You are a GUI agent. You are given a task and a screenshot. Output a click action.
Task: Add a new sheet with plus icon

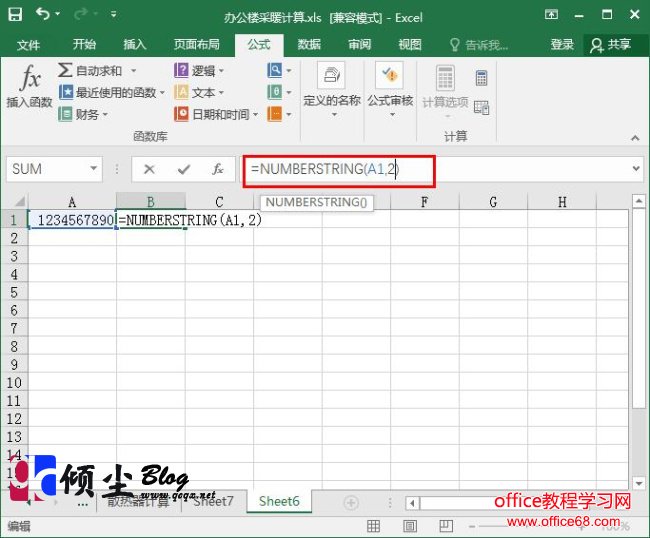(x=351, y=503)
